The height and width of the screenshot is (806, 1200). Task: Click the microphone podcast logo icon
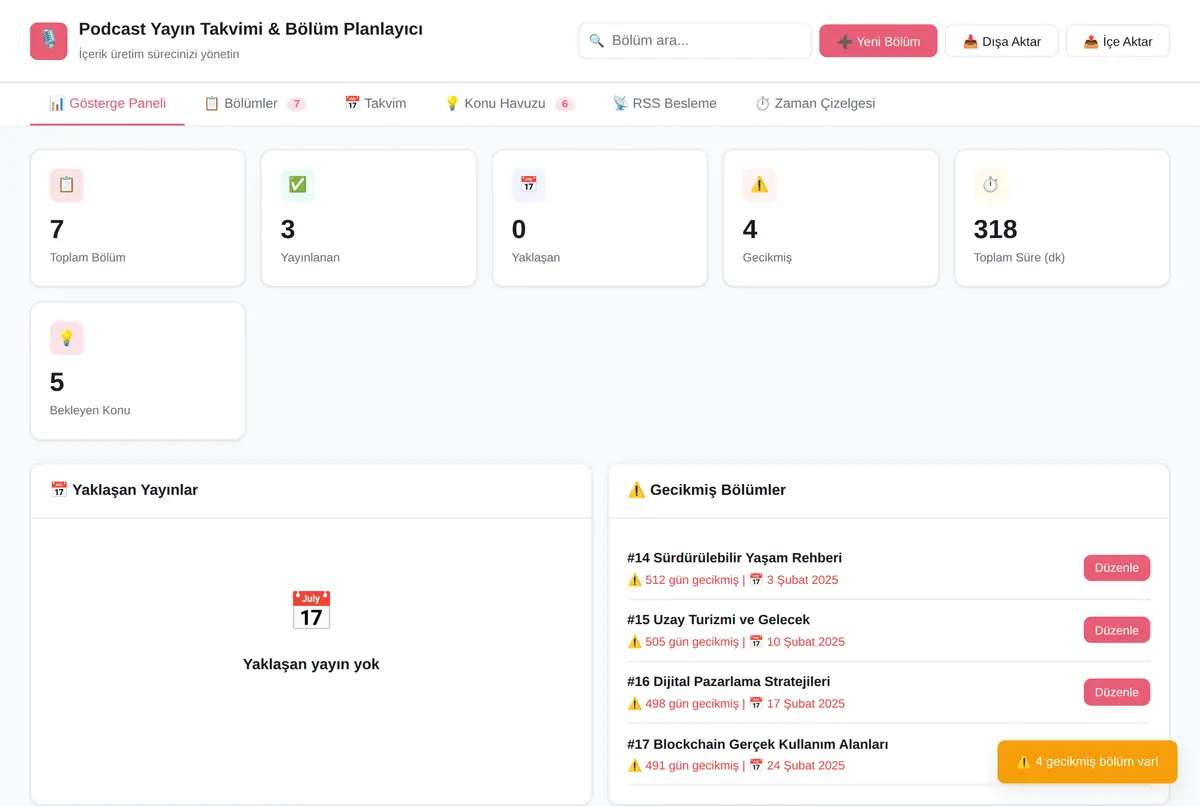(48, 41)
